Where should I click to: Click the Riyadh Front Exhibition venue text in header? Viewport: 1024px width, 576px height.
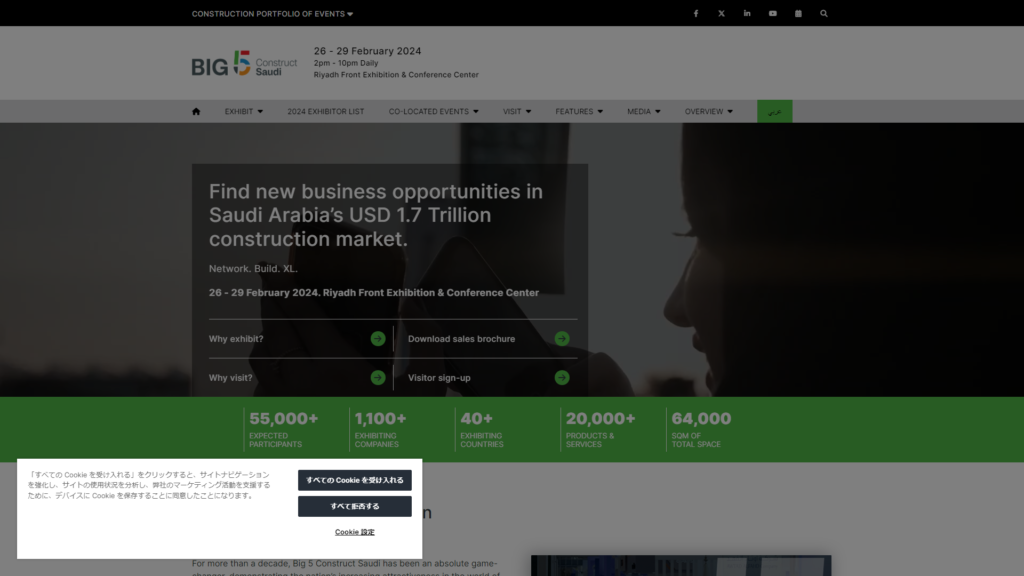point(396,75)
